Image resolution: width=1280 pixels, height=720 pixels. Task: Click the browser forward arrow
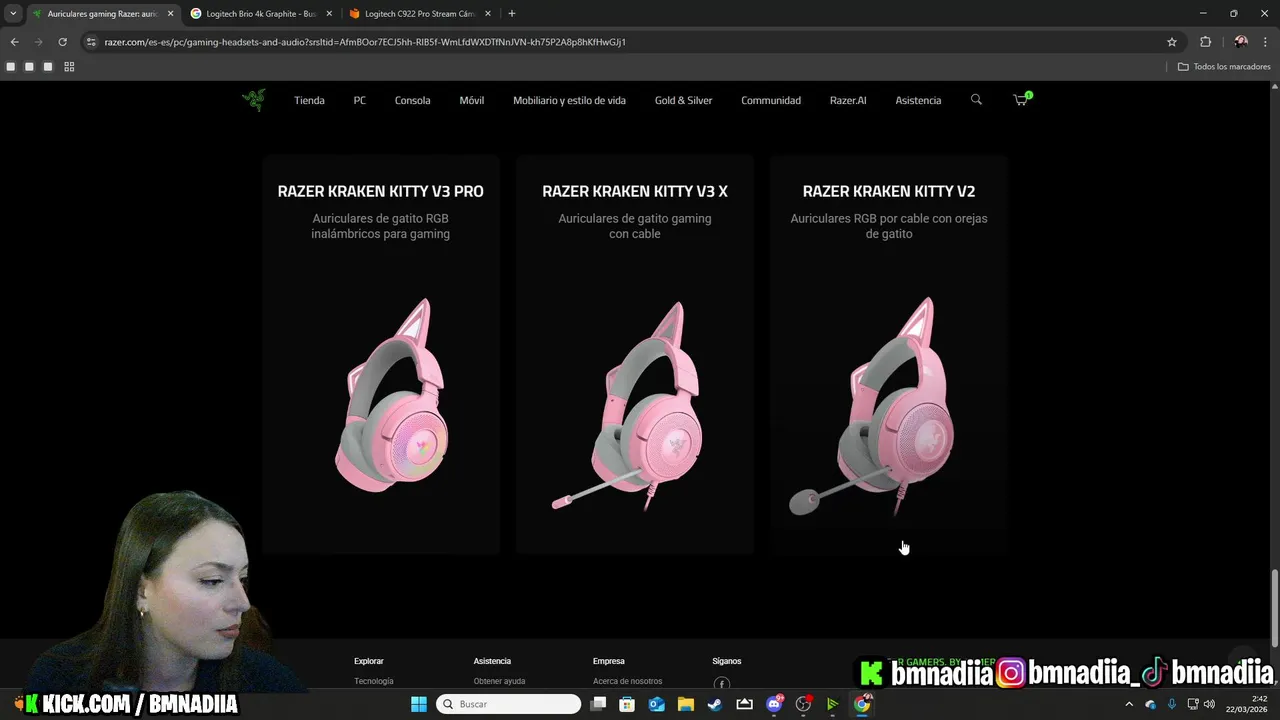coord(38,42)
